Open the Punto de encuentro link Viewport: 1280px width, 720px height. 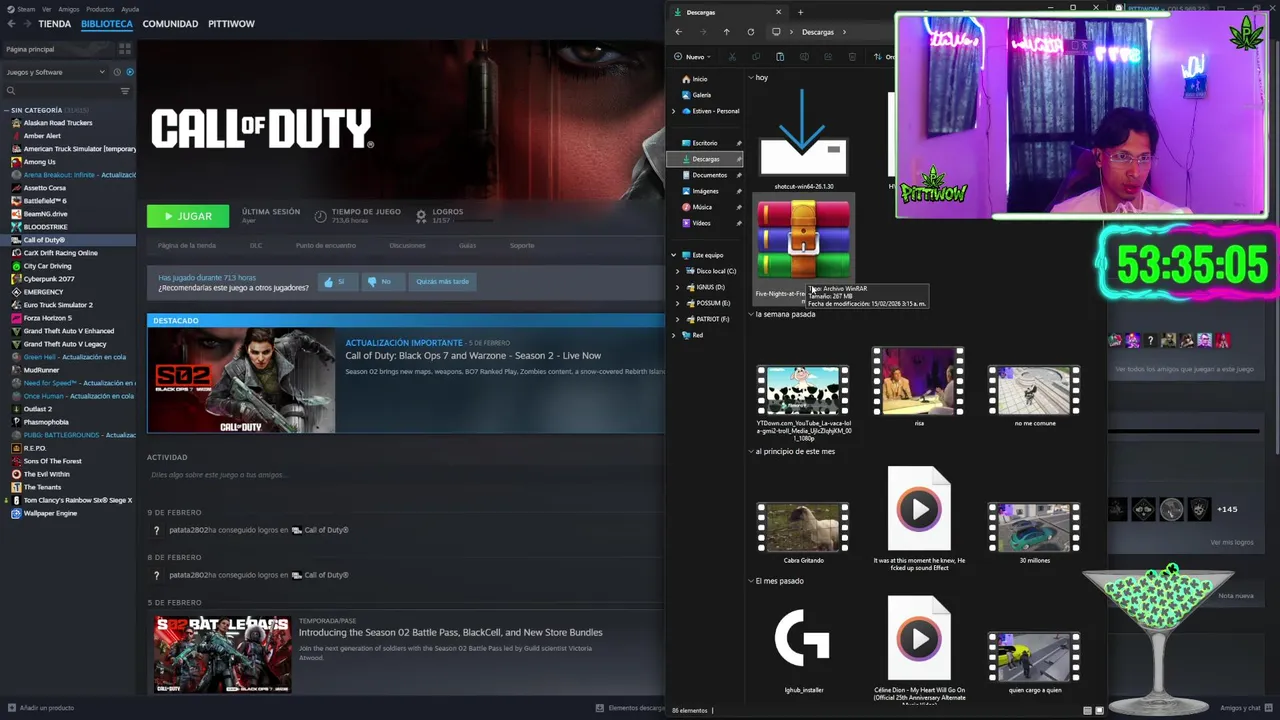pyautogui.click(x=325, y=245)
